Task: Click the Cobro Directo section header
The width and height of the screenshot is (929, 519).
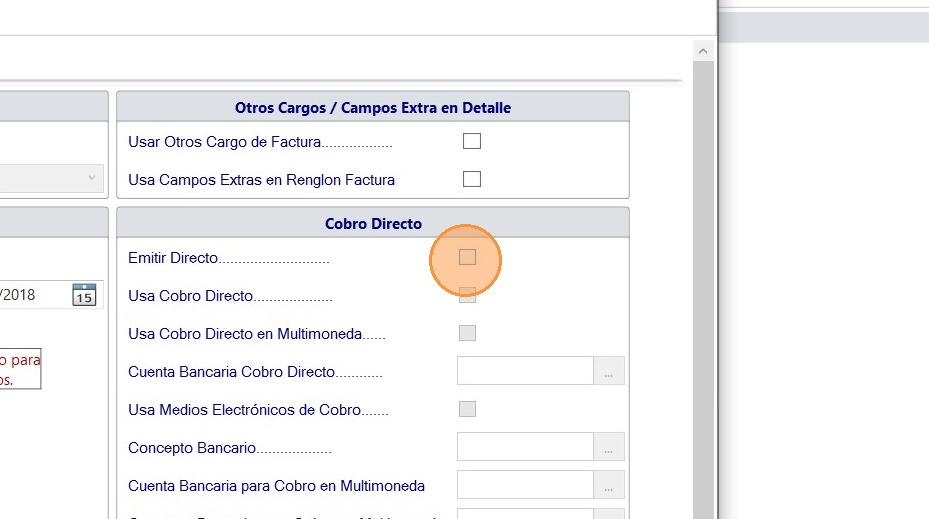Action: pyautogui.click(x=373, y=224)
